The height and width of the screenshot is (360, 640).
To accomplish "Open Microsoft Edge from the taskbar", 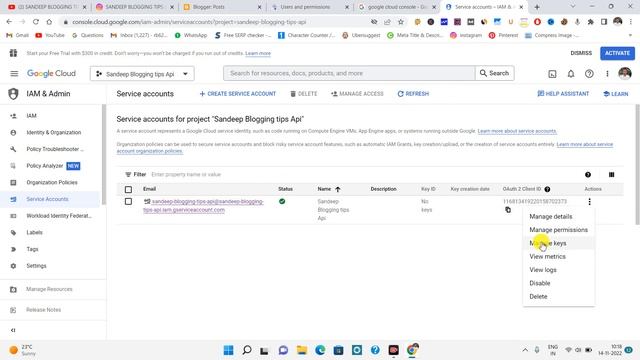I will coord(320,350).
